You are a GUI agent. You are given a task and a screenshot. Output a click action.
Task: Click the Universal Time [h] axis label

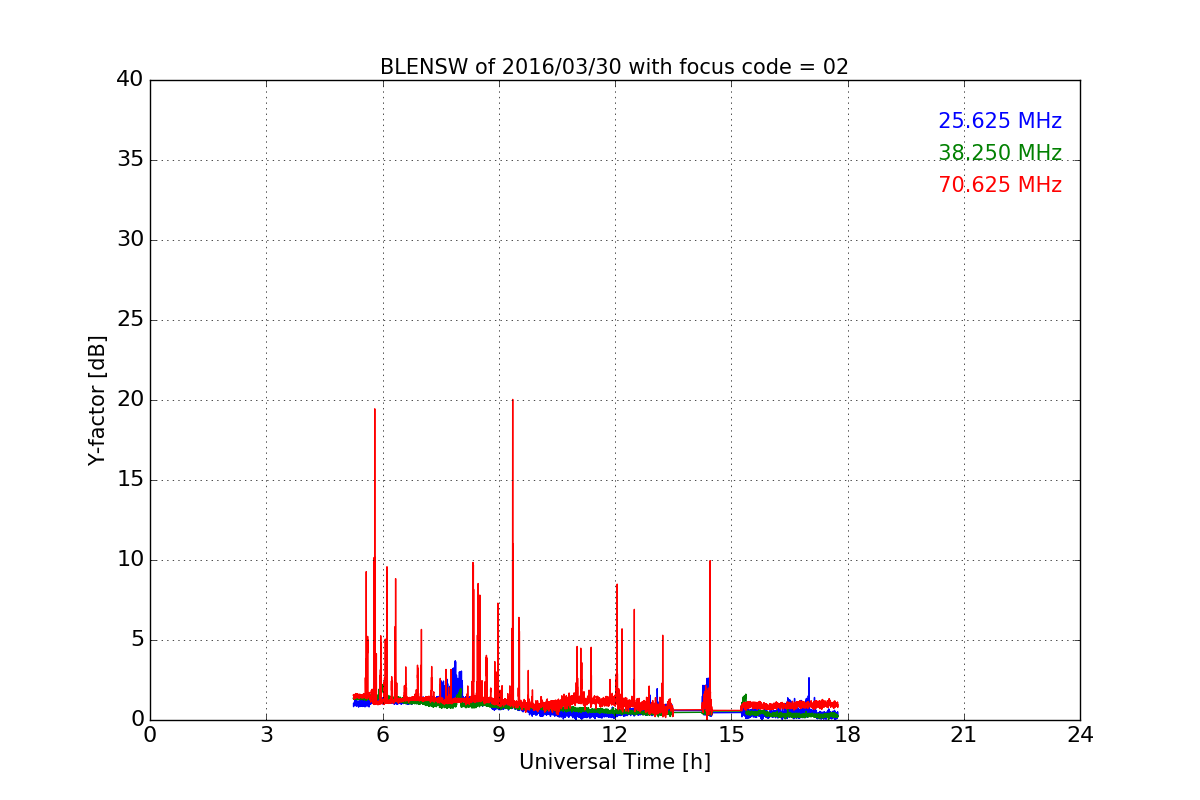(615, 762)
